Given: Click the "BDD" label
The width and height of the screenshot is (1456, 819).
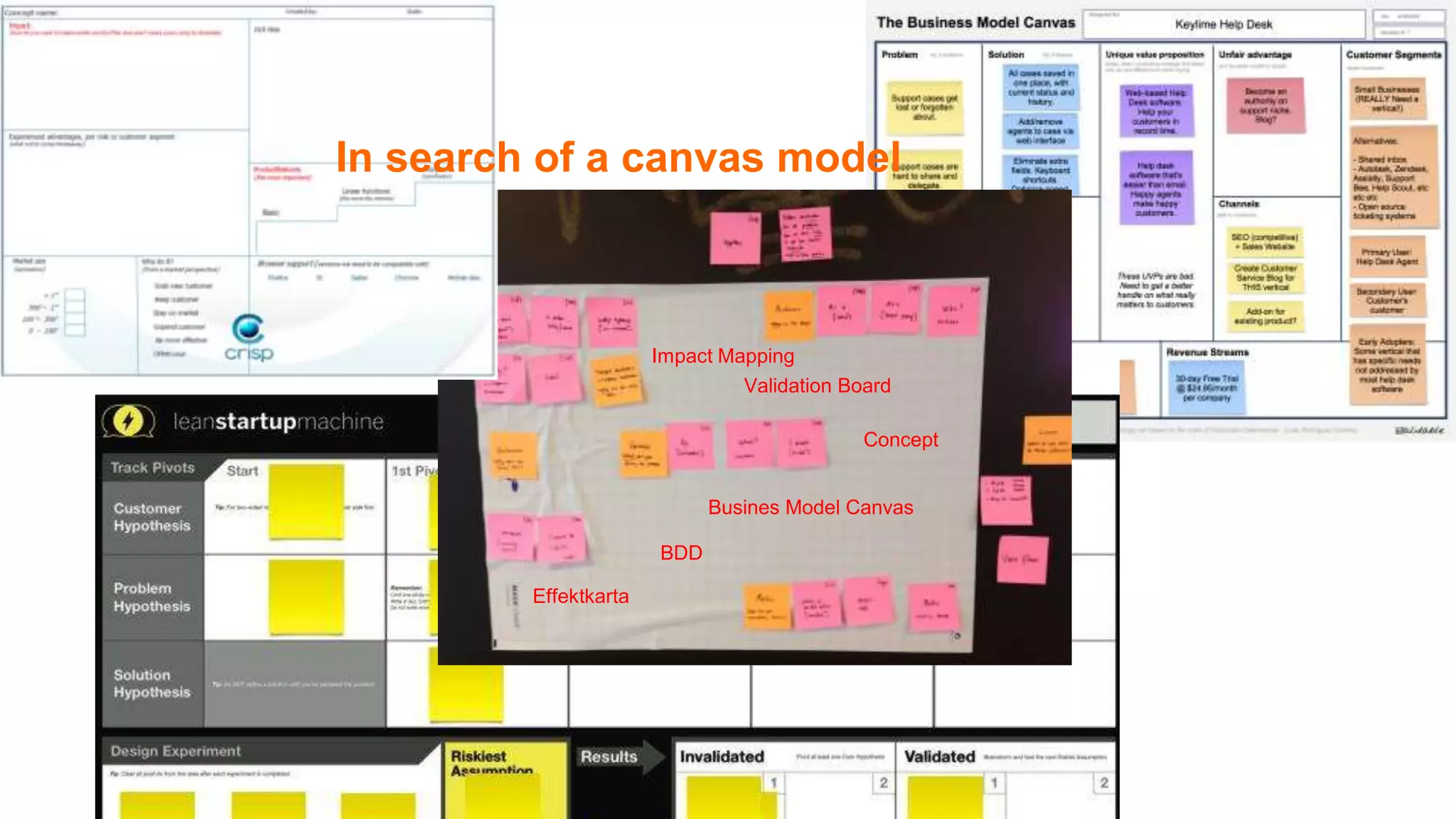Looking at the screenshot, I should (681, 552).
